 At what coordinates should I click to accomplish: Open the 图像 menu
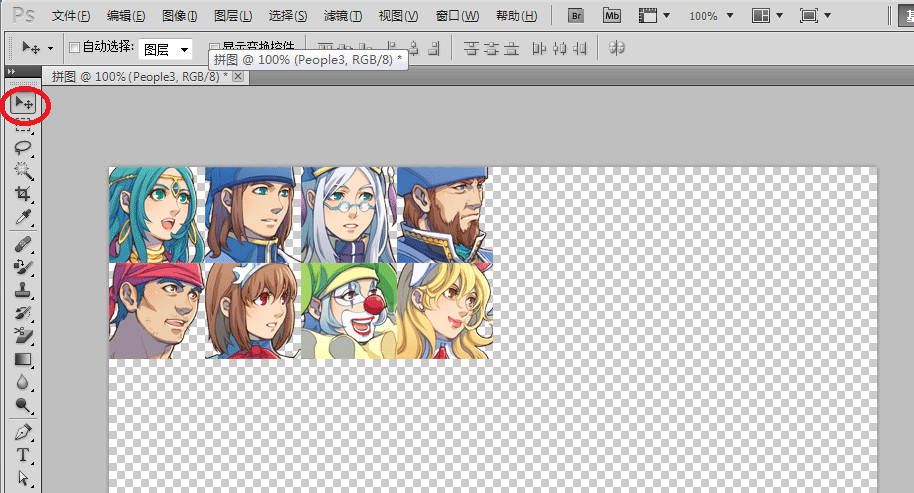pyautogui.click(x=179, y=16)
